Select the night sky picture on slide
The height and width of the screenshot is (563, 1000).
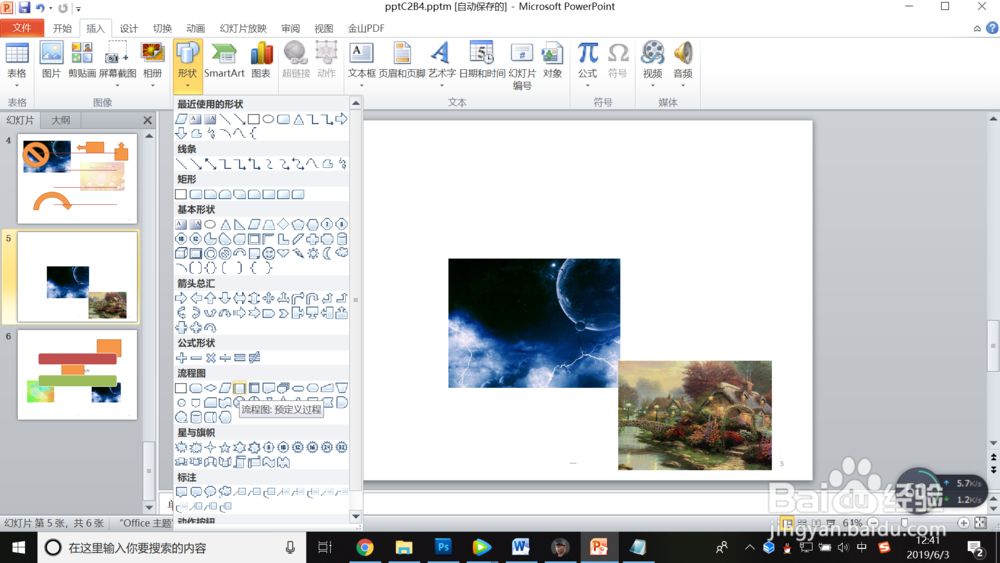pos(534,323)
